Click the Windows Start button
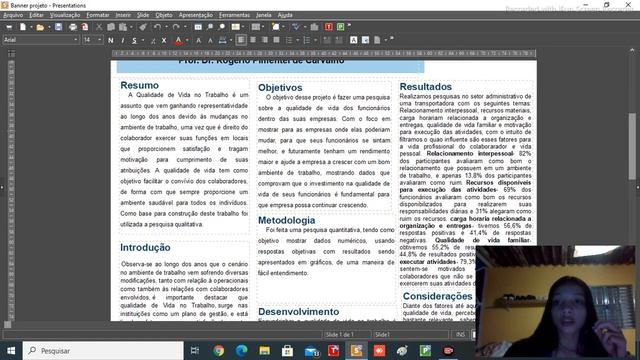The height and width of the screenshot is (360, 640). coord(11,351)
